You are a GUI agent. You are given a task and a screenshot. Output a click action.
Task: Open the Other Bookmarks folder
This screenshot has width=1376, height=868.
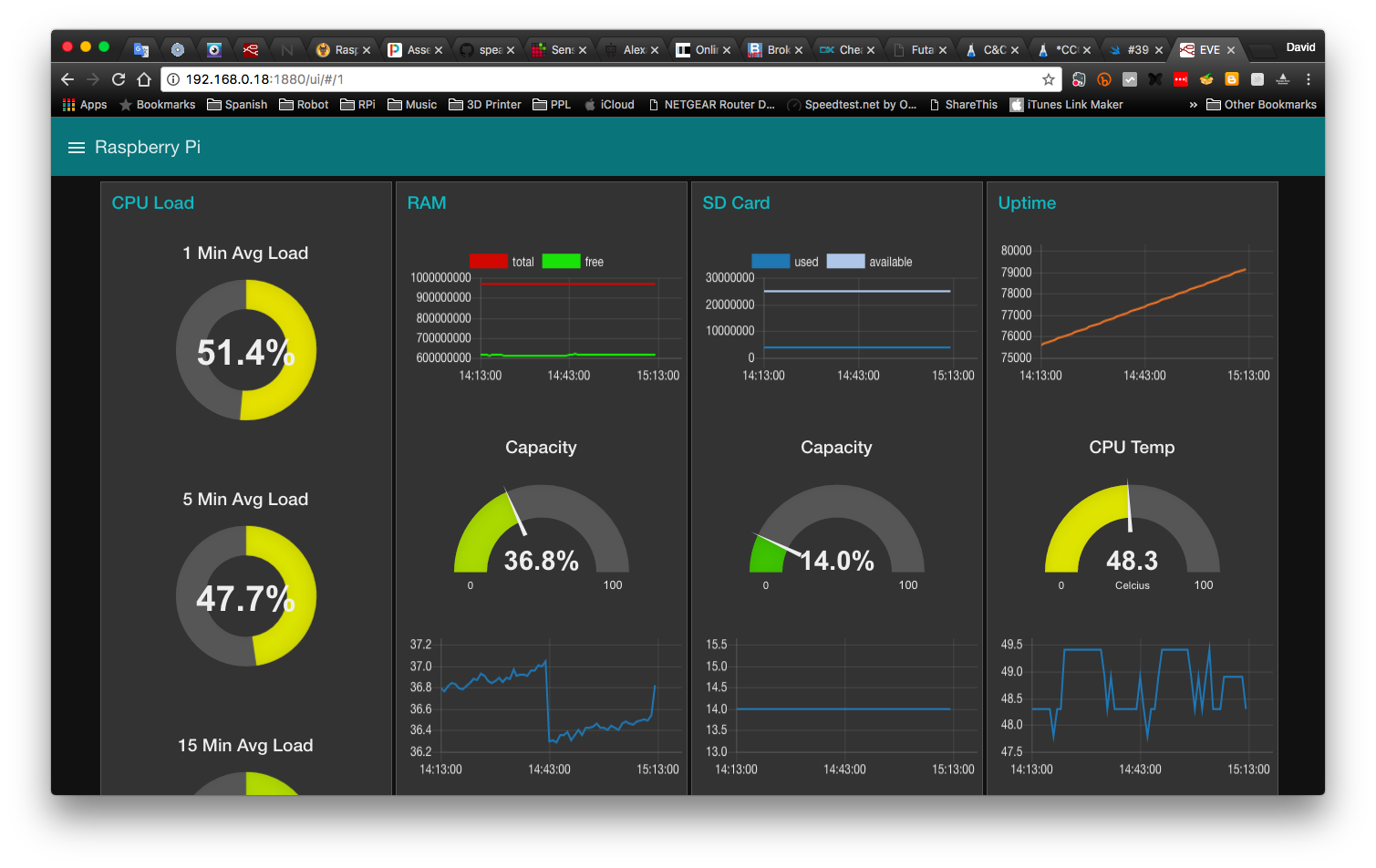point(1261,105)
